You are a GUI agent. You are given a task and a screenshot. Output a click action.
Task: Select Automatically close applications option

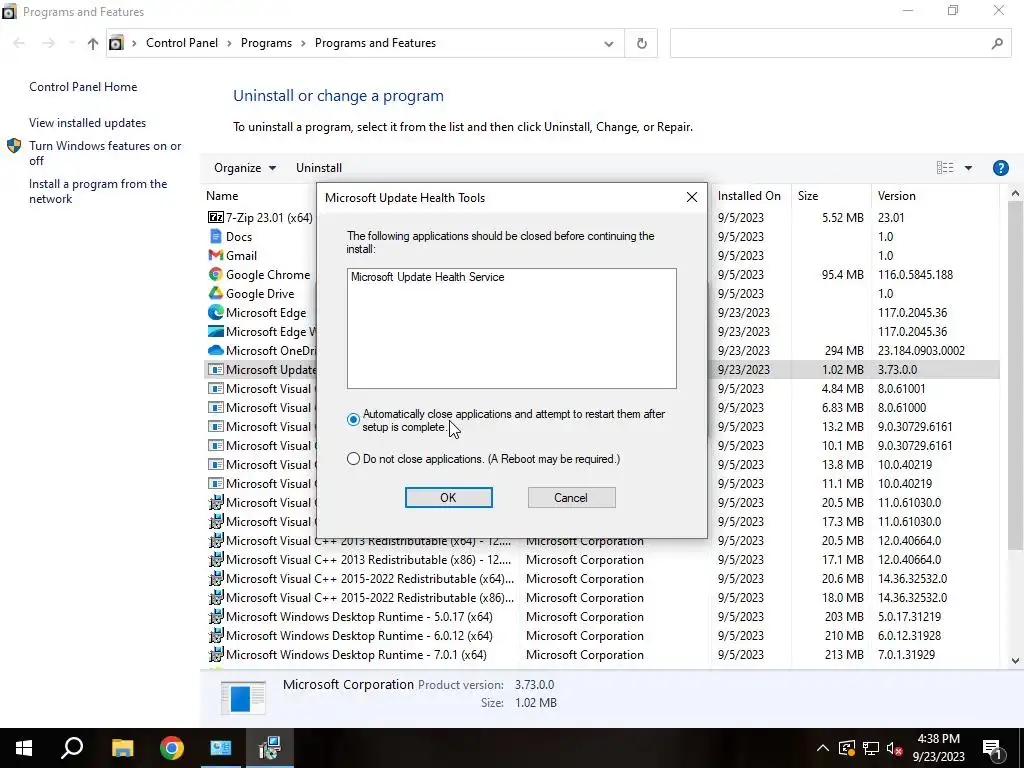(353, 419)
